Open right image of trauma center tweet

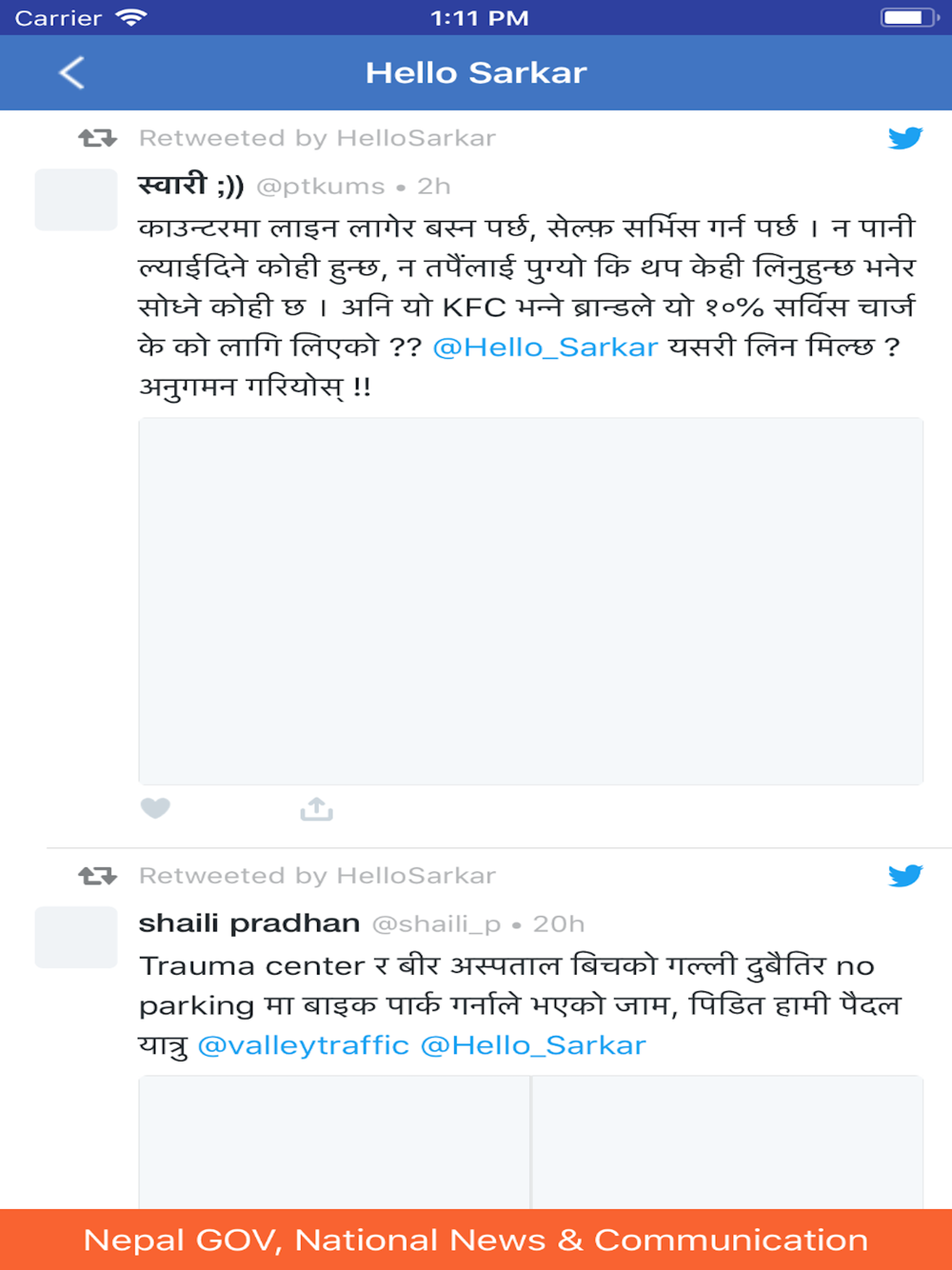coord(727,1142)
